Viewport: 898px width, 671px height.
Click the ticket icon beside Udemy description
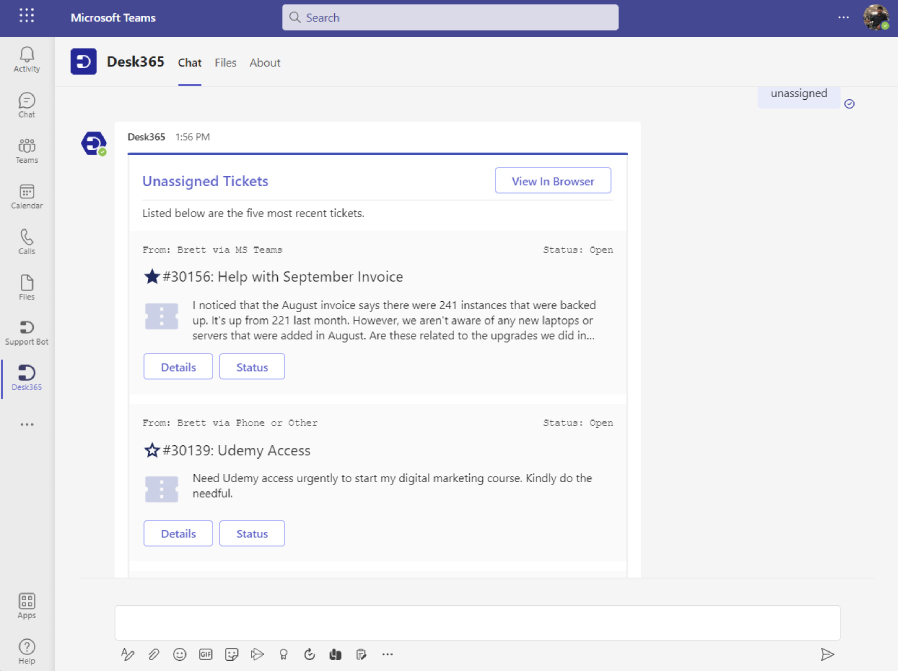coord(162,490)
